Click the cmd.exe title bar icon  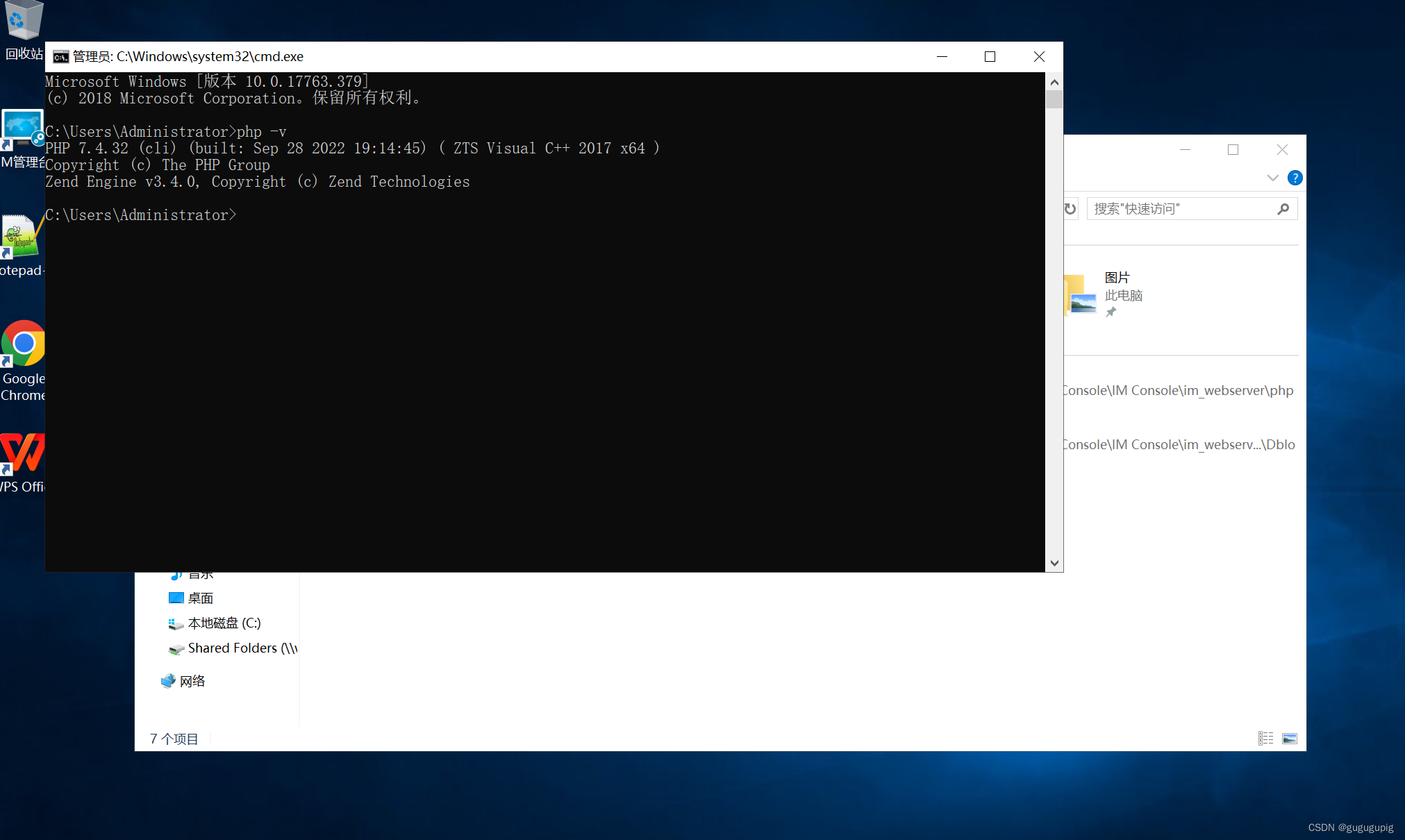tap(61, 57)
